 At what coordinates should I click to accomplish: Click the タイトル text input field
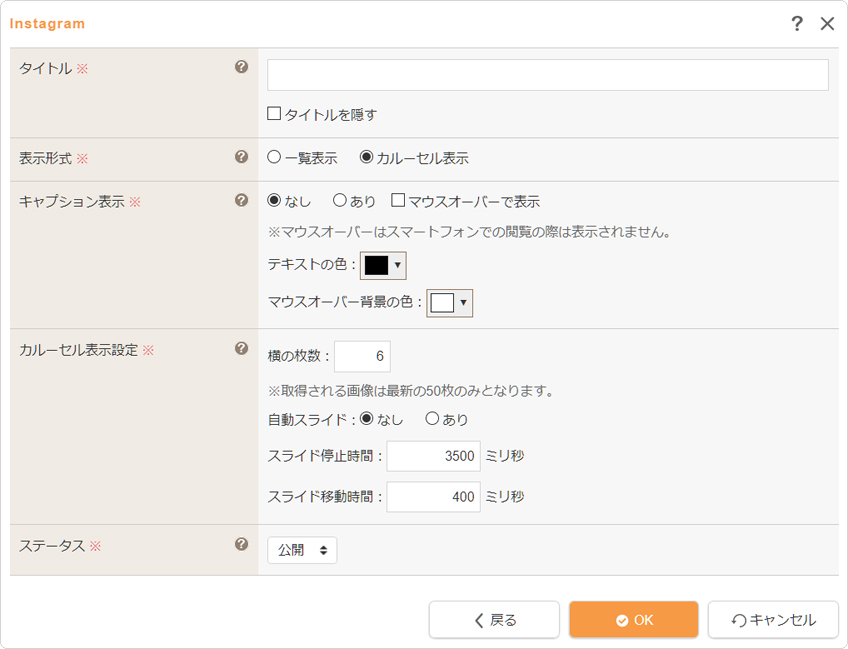pyautogui.click(x=548, y=75)
